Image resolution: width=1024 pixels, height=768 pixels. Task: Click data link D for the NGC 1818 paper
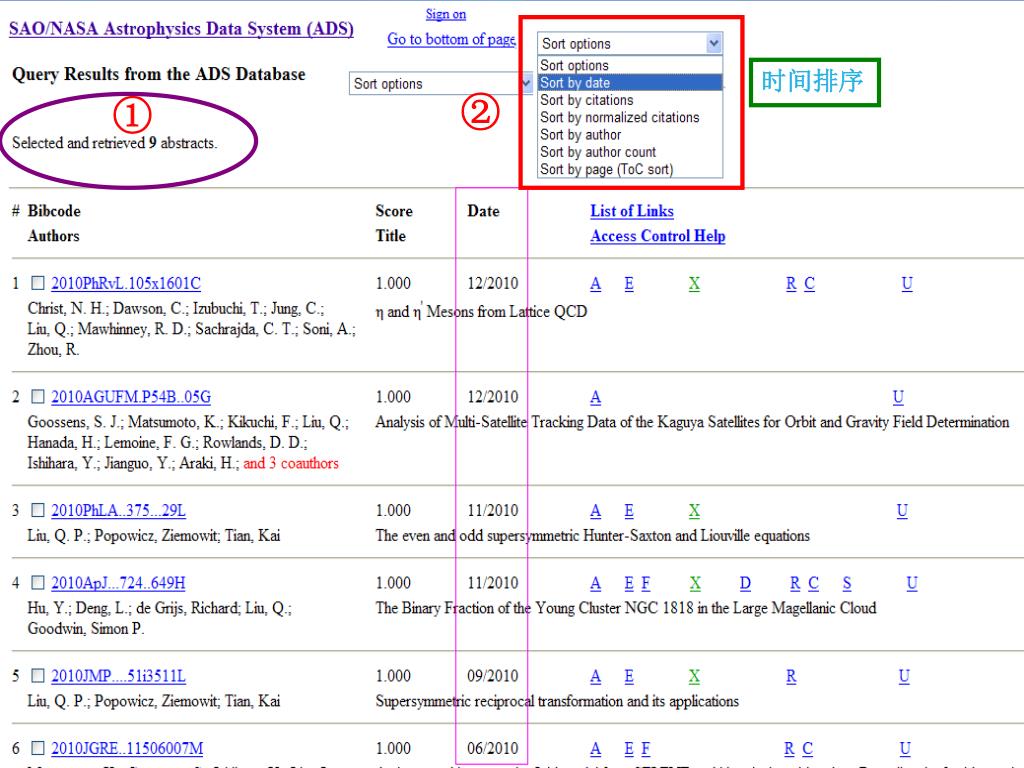click(745, 583)
